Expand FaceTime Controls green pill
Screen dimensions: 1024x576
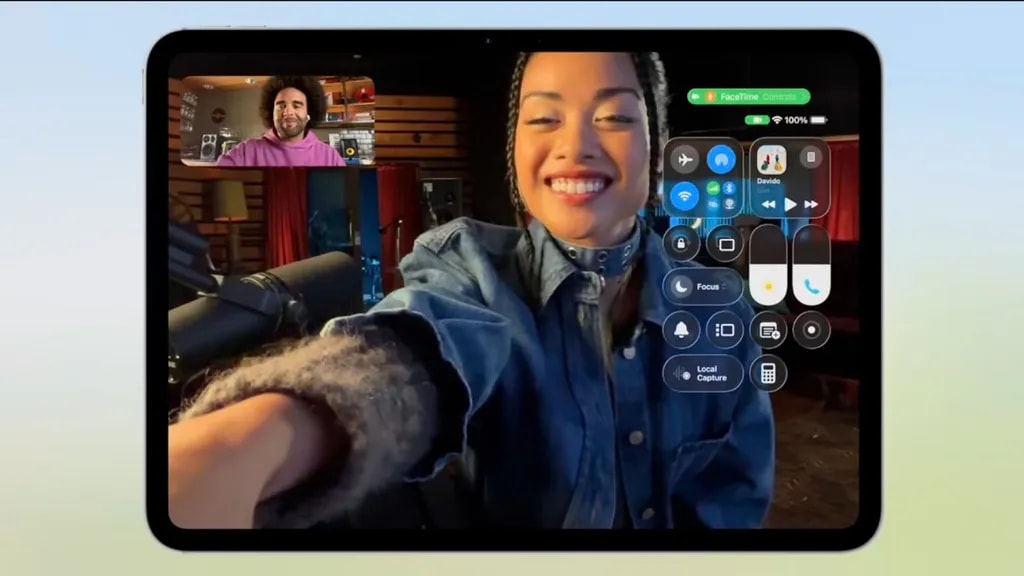(x=749, y=97)
